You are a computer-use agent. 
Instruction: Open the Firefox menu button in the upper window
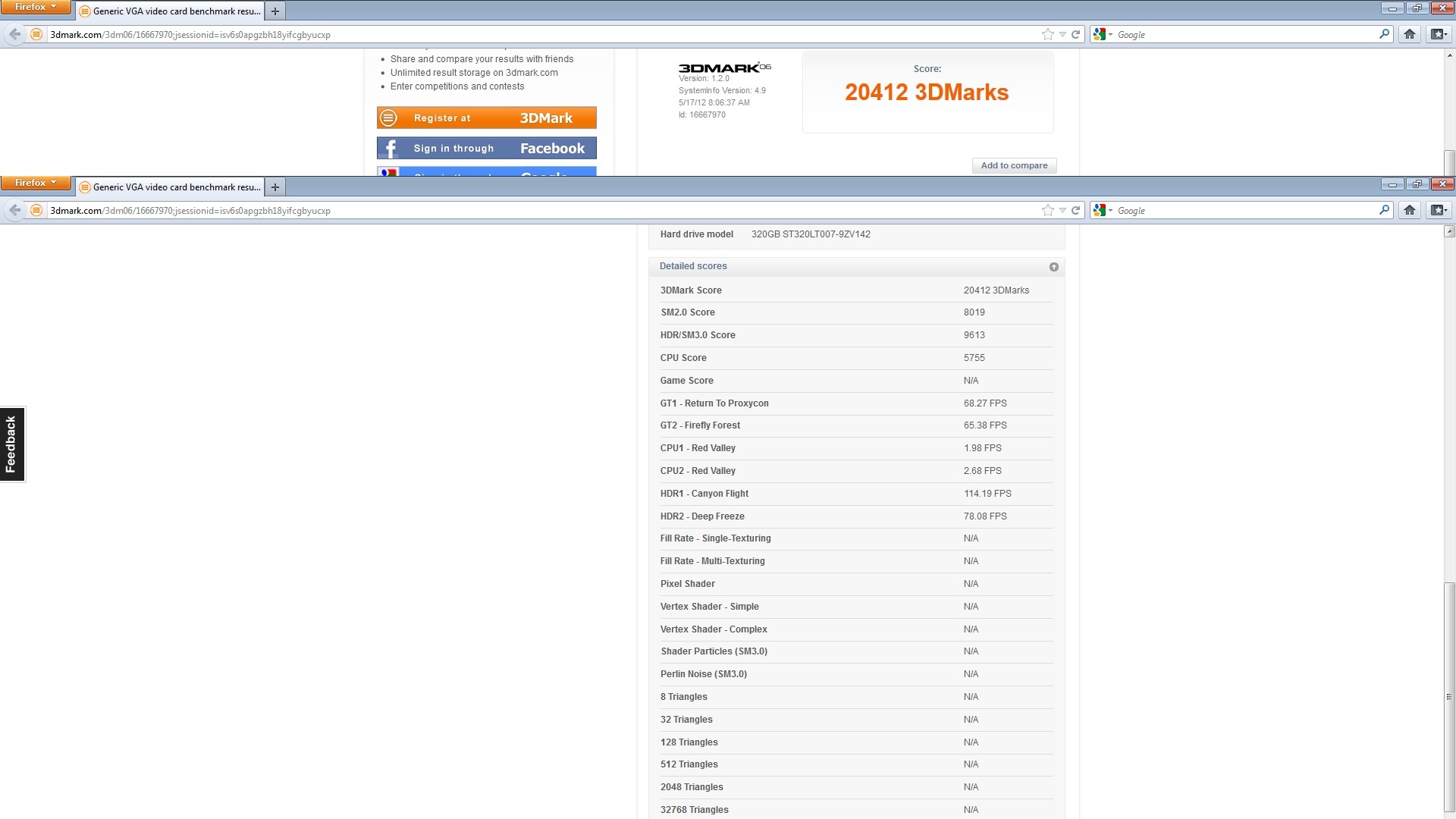click(36, 7)
